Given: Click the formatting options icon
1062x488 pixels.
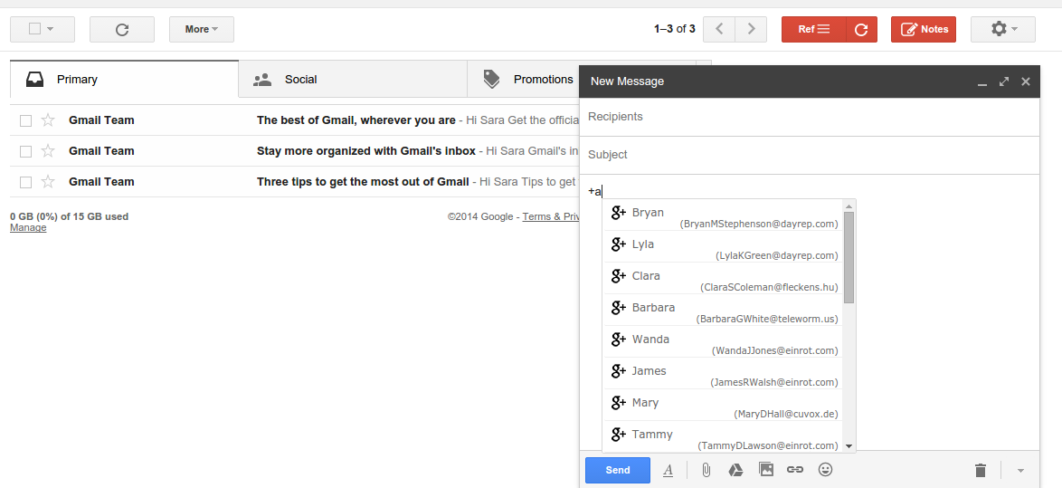Looking at the screenshot, I should click(x=668, y=470).
